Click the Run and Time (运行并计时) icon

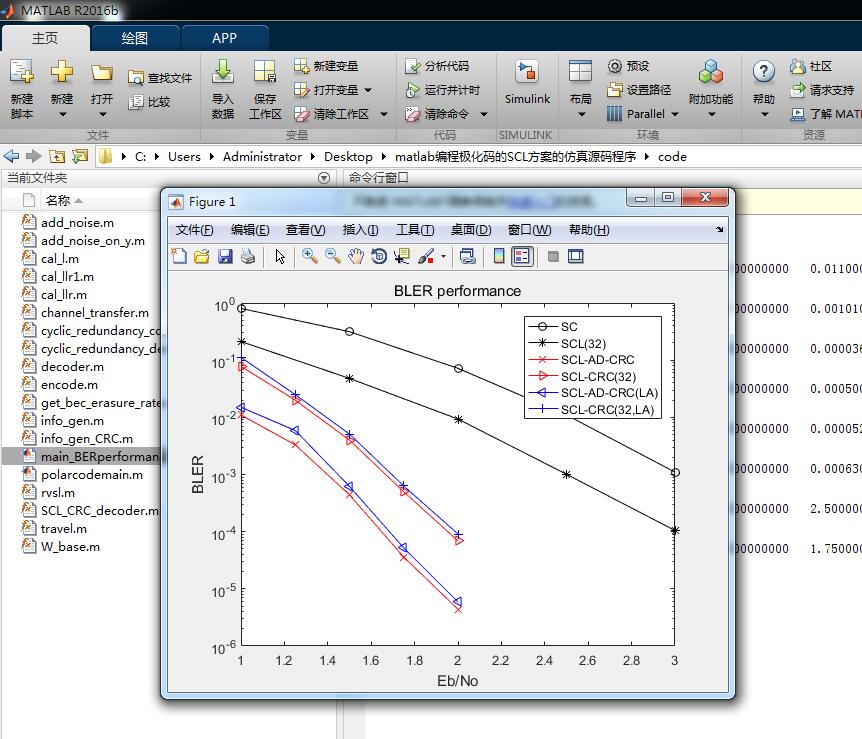point(413,90)
